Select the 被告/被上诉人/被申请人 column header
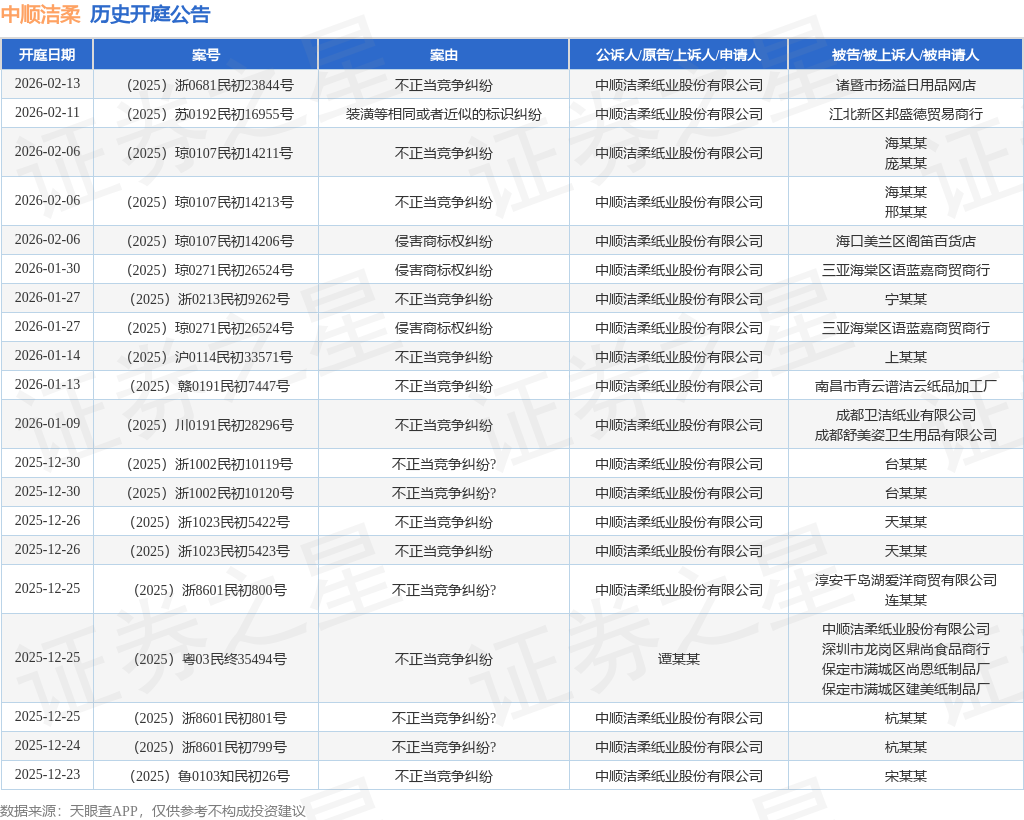Viewport: 1024px width, 820px height. click(x=905, y=55)
